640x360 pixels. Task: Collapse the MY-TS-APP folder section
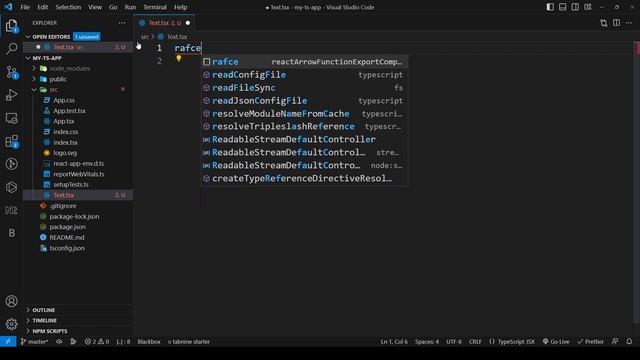[78, 58]
